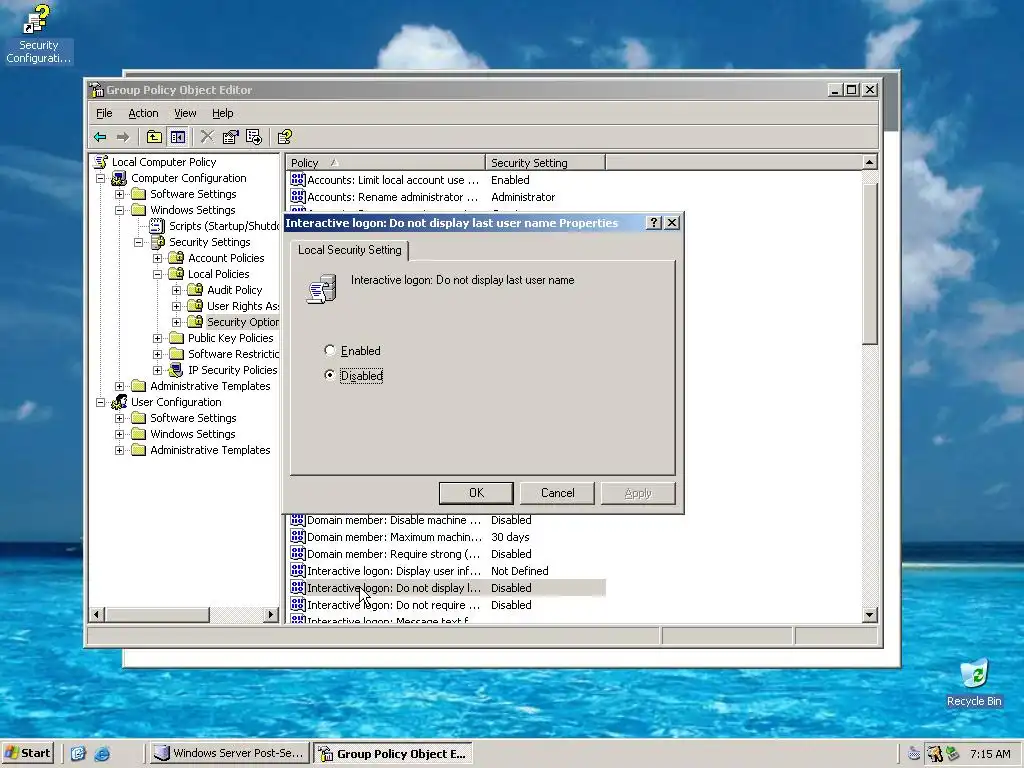Select the Disabled radio button
Image resolution: width=1024 pixels, height=768 pixels.
(330, 375)
